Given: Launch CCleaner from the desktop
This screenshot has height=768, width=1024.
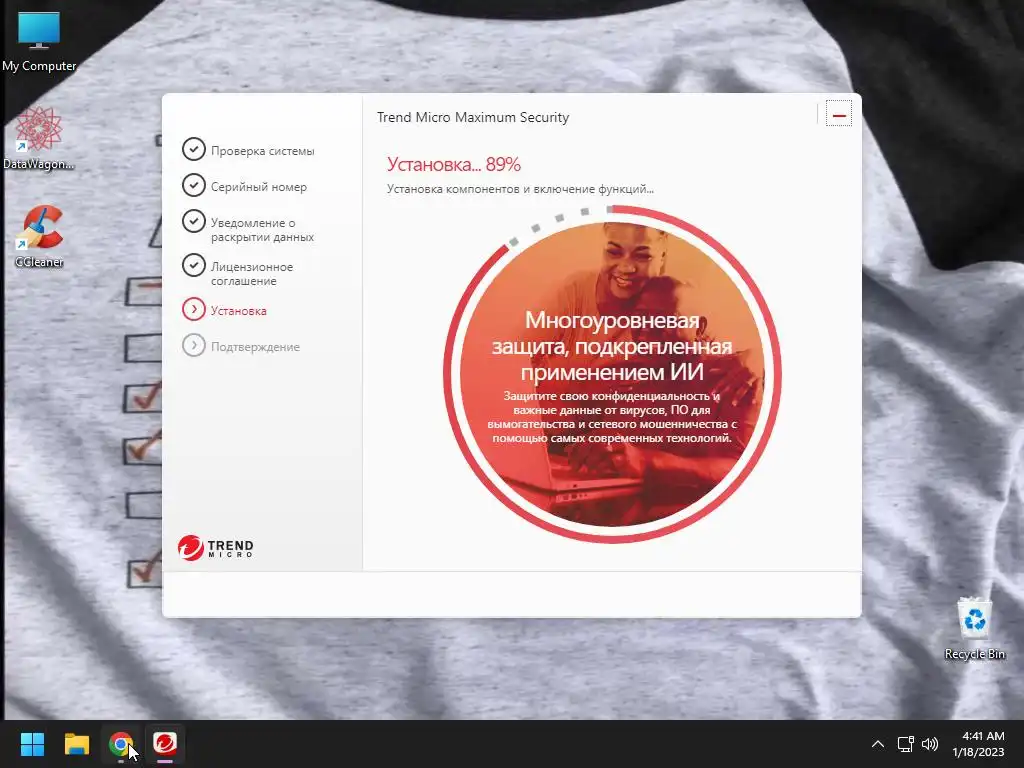Looking at the screenshot, I should click(x=39, y=237).
